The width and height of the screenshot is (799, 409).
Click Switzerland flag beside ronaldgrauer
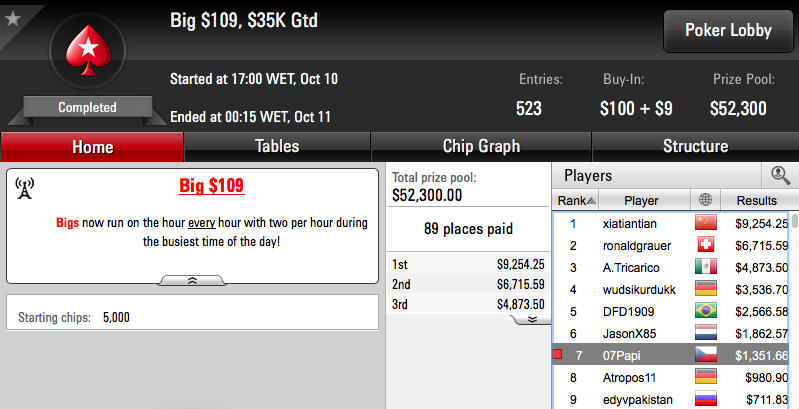[706, 245]
